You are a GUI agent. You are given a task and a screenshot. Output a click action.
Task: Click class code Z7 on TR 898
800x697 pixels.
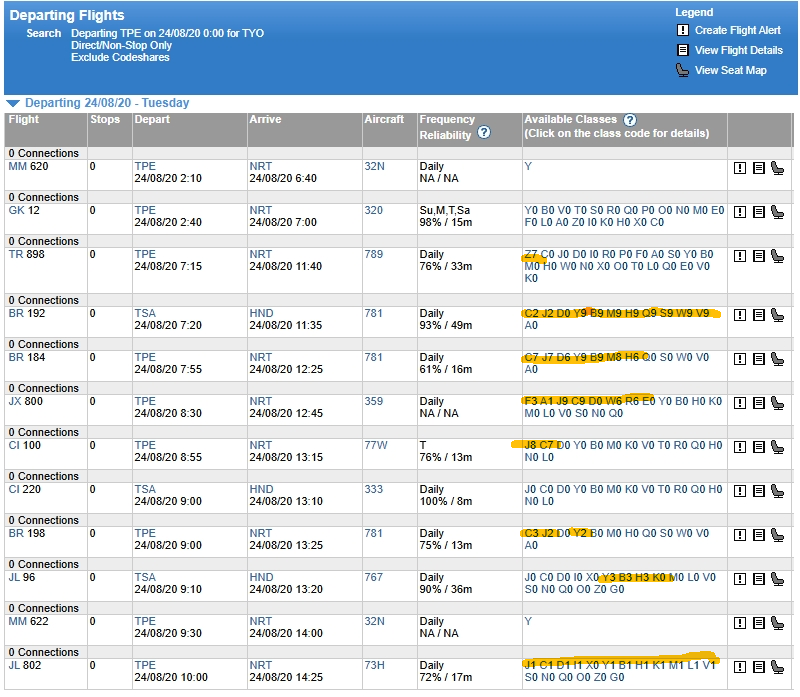531,254
